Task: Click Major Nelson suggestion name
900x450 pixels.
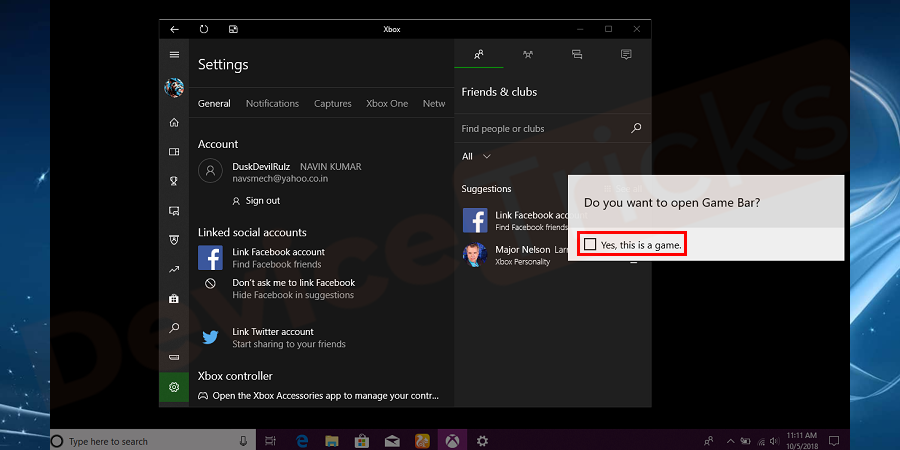Action: [x=523, y=250]
